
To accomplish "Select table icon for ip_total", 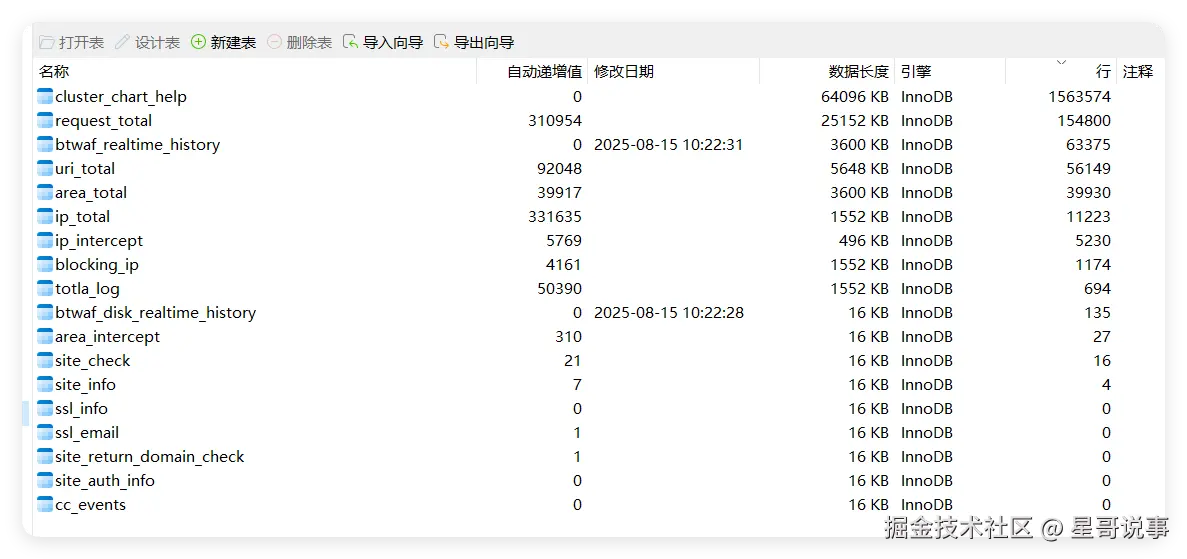I will coord(45,217).
